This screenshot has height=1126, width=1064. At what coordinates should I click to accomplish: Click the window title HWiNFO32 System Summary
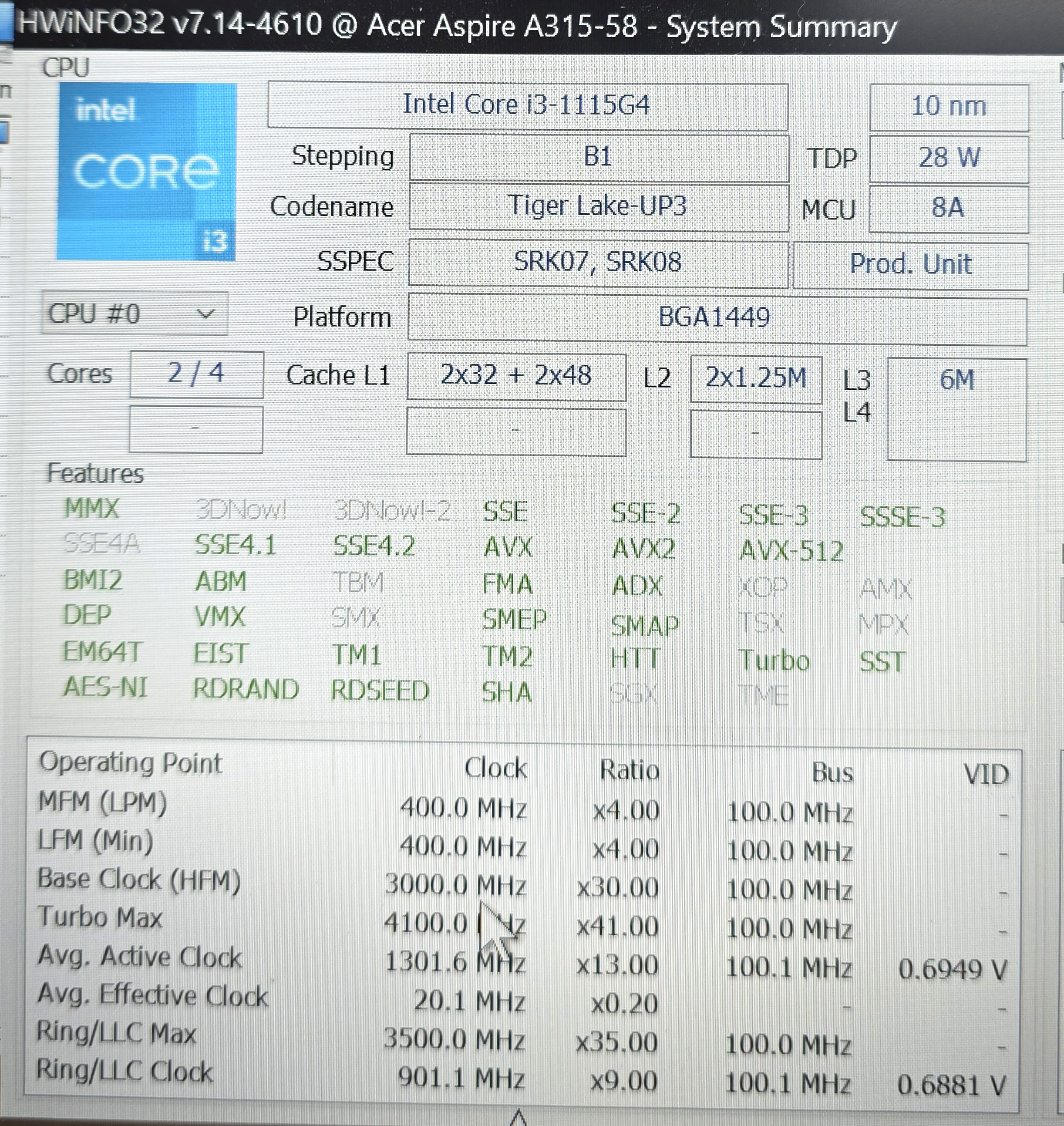click(457, 26)
